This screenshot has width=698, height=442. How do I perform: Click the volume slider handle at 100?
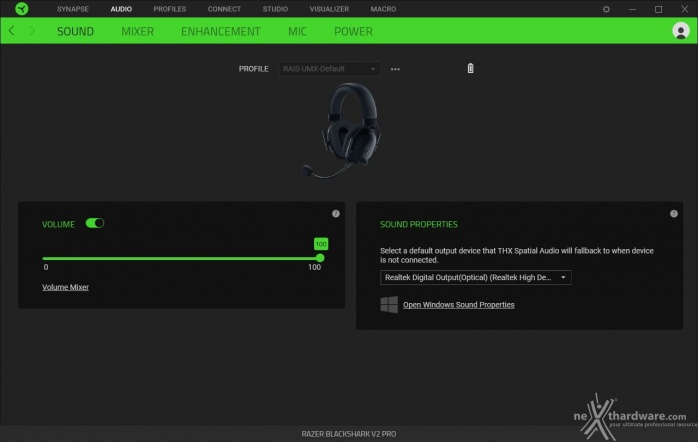click(320, 258)
